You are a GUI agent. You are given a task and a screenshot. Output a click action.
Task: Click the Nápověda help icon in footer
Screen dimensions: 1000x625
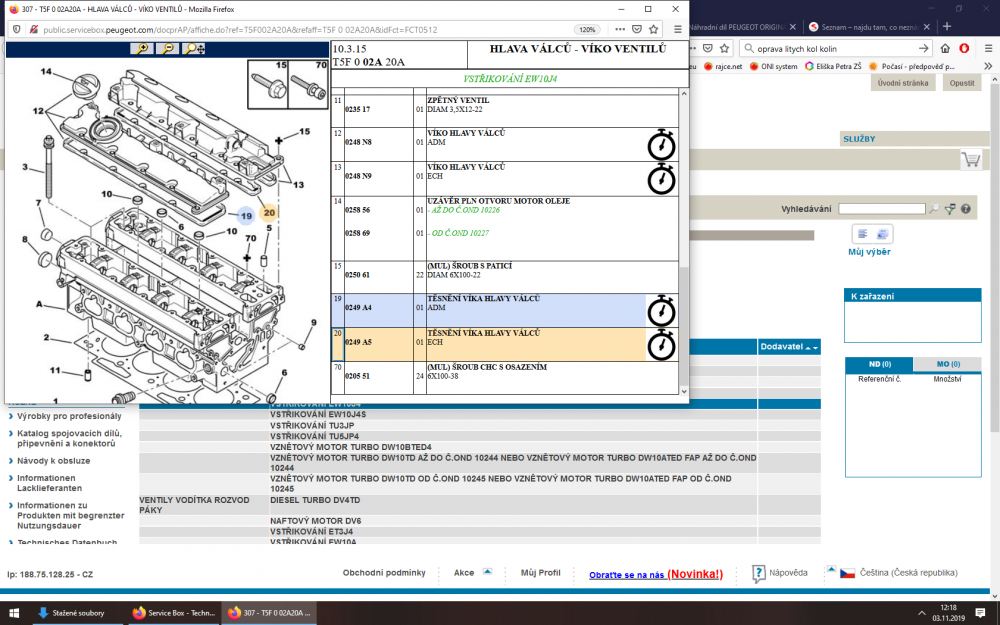point(758,573)
